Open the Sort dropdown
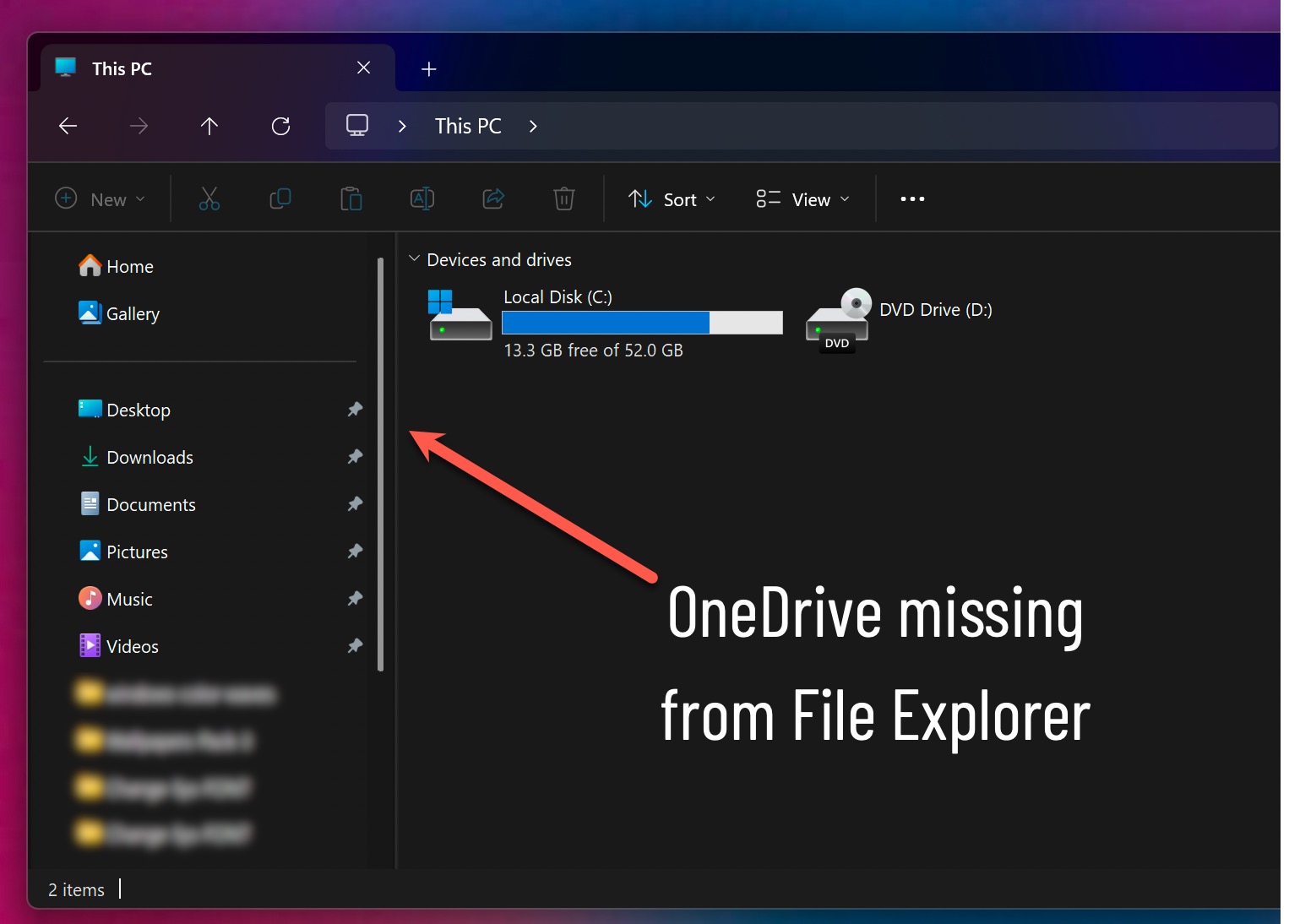Viewport: 1289px width, 924px height. pos(672,199)
